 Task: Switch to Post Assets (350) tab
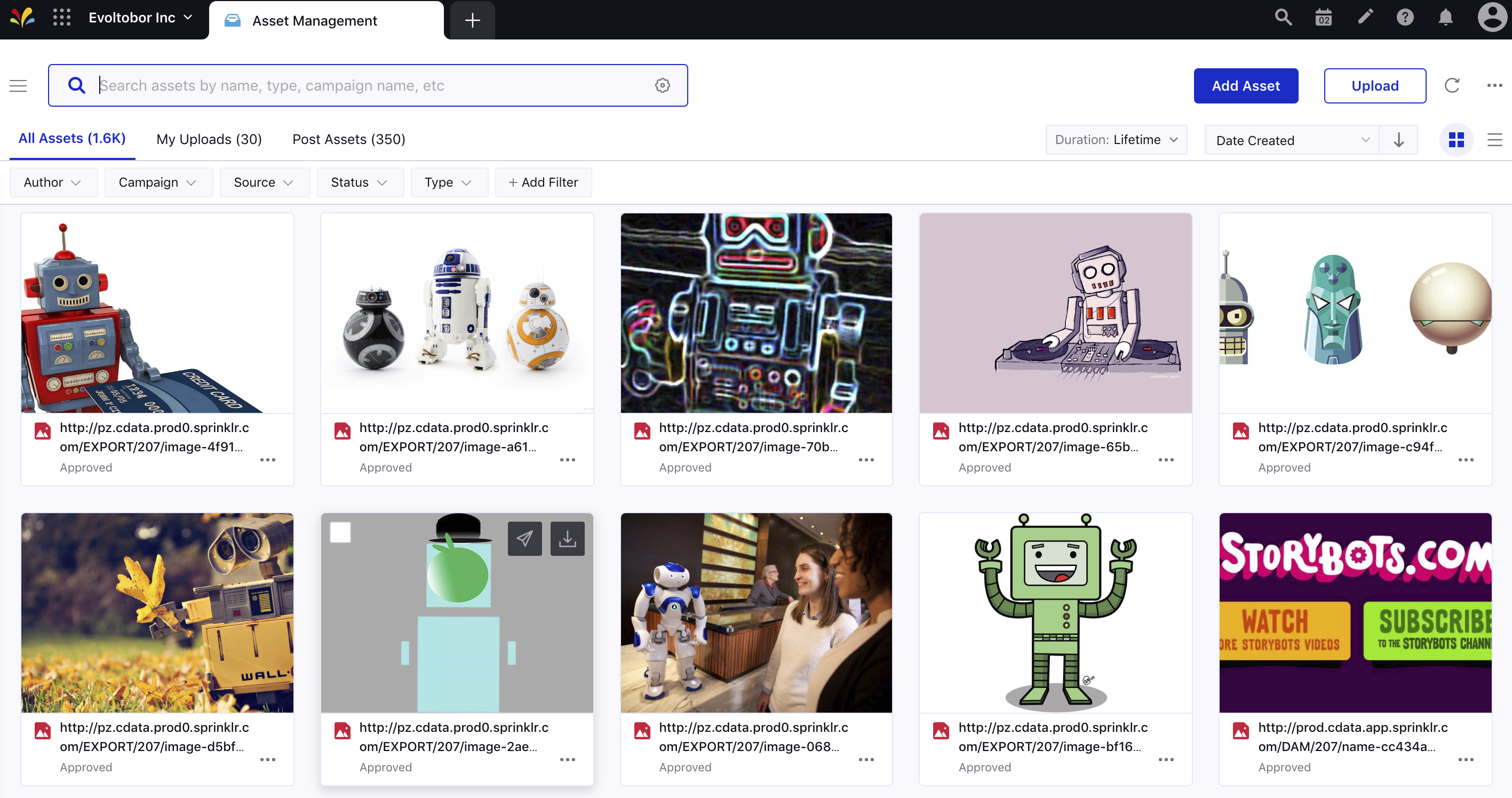tap(348, 140)
